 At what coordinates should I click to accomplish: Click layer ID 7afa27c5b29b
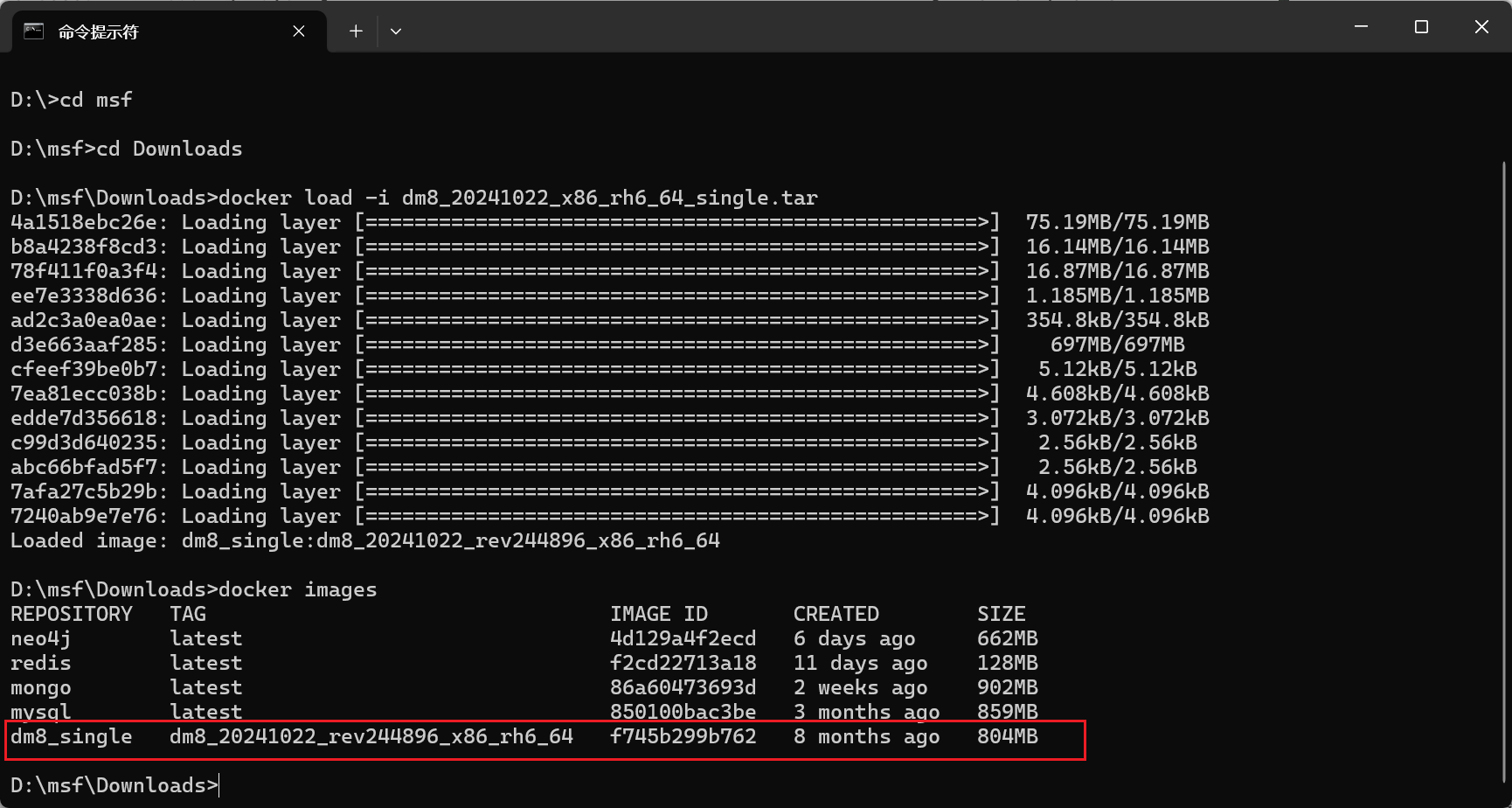84,491
